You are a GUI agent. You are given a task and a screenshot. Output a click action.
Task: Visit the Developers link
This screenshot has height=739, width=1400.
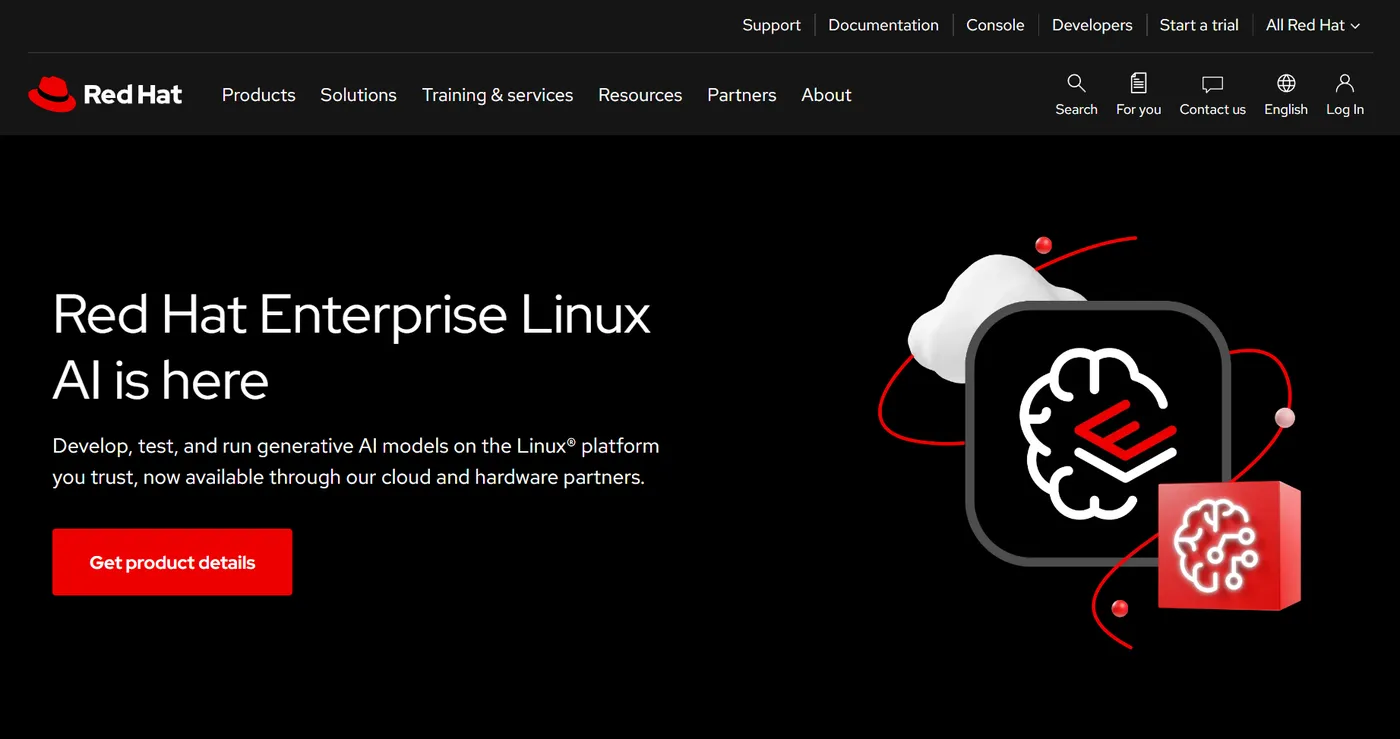tap(1092, 25)
